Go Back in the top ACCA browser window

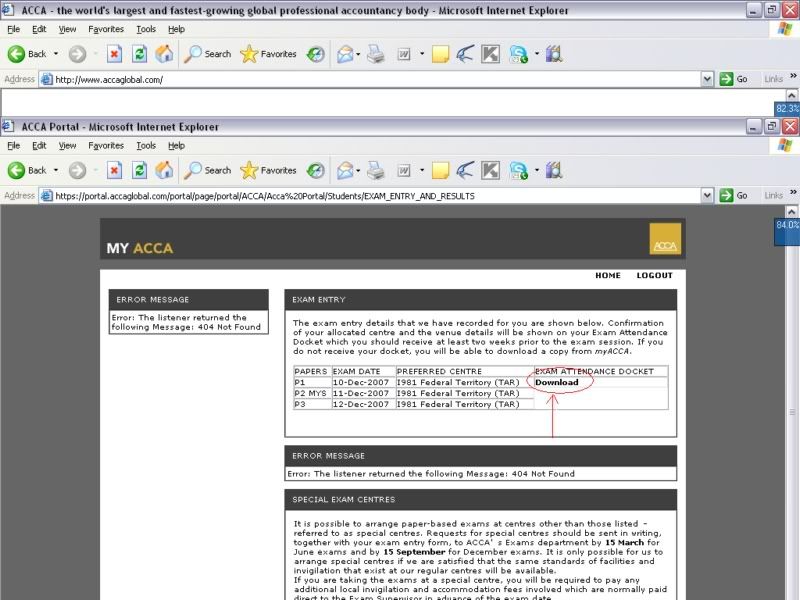click(27, 54)
